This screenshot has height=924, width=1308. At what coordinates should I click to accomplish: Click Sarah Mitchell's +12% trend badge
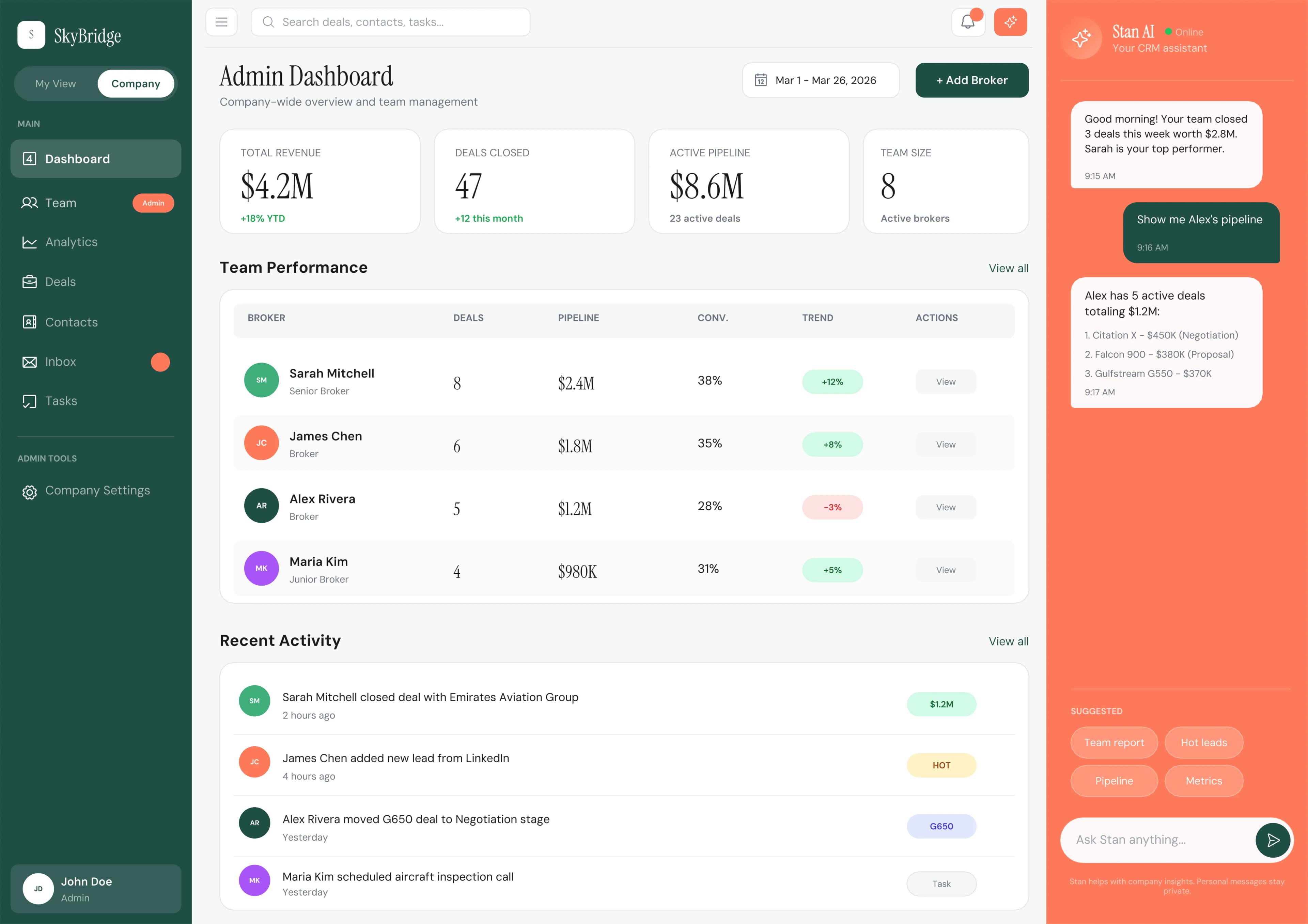pyautogui.click(x=832, y=381)
